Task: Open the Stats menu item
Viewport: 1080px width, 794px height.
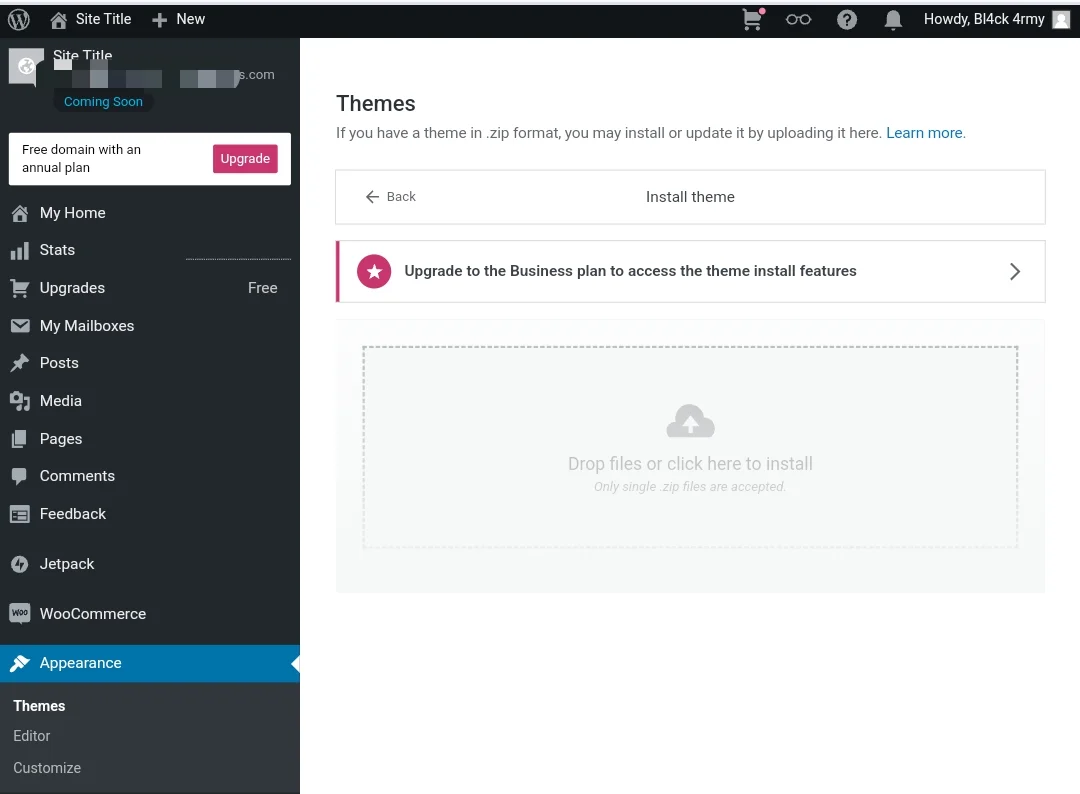Action: tap(149, 251)
